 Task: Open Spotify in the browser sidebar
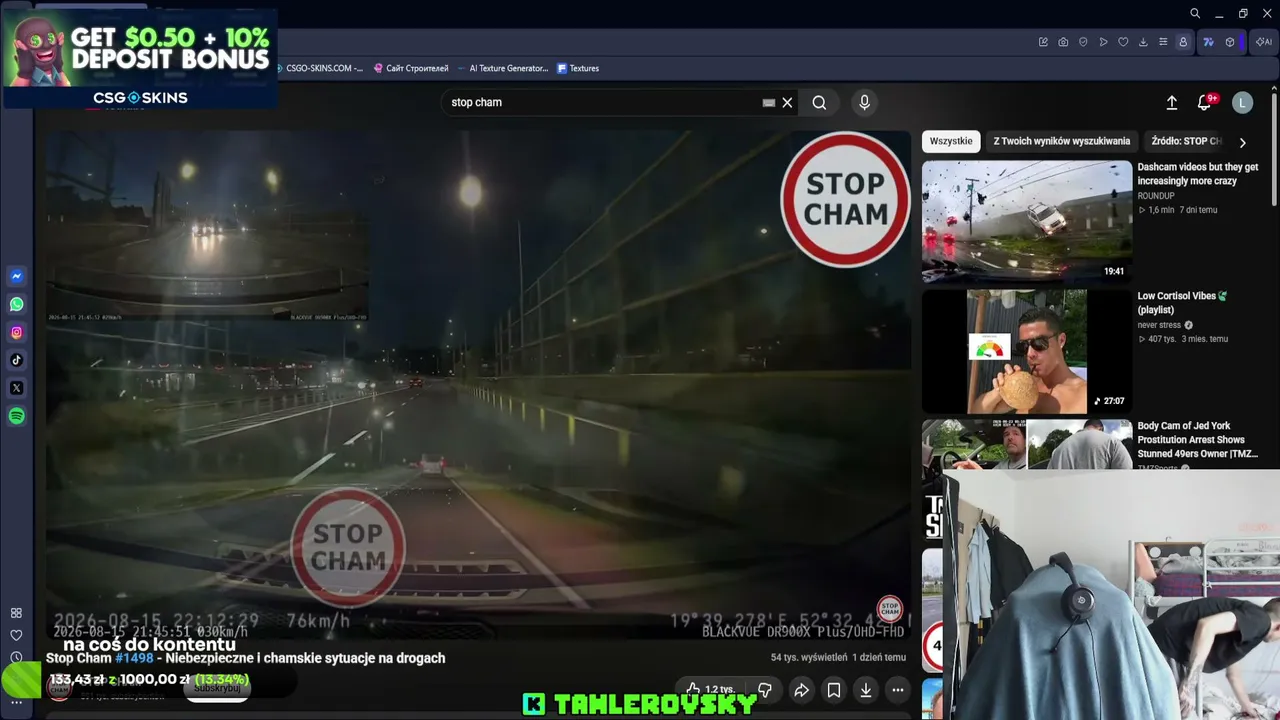[x=17, y=416]
